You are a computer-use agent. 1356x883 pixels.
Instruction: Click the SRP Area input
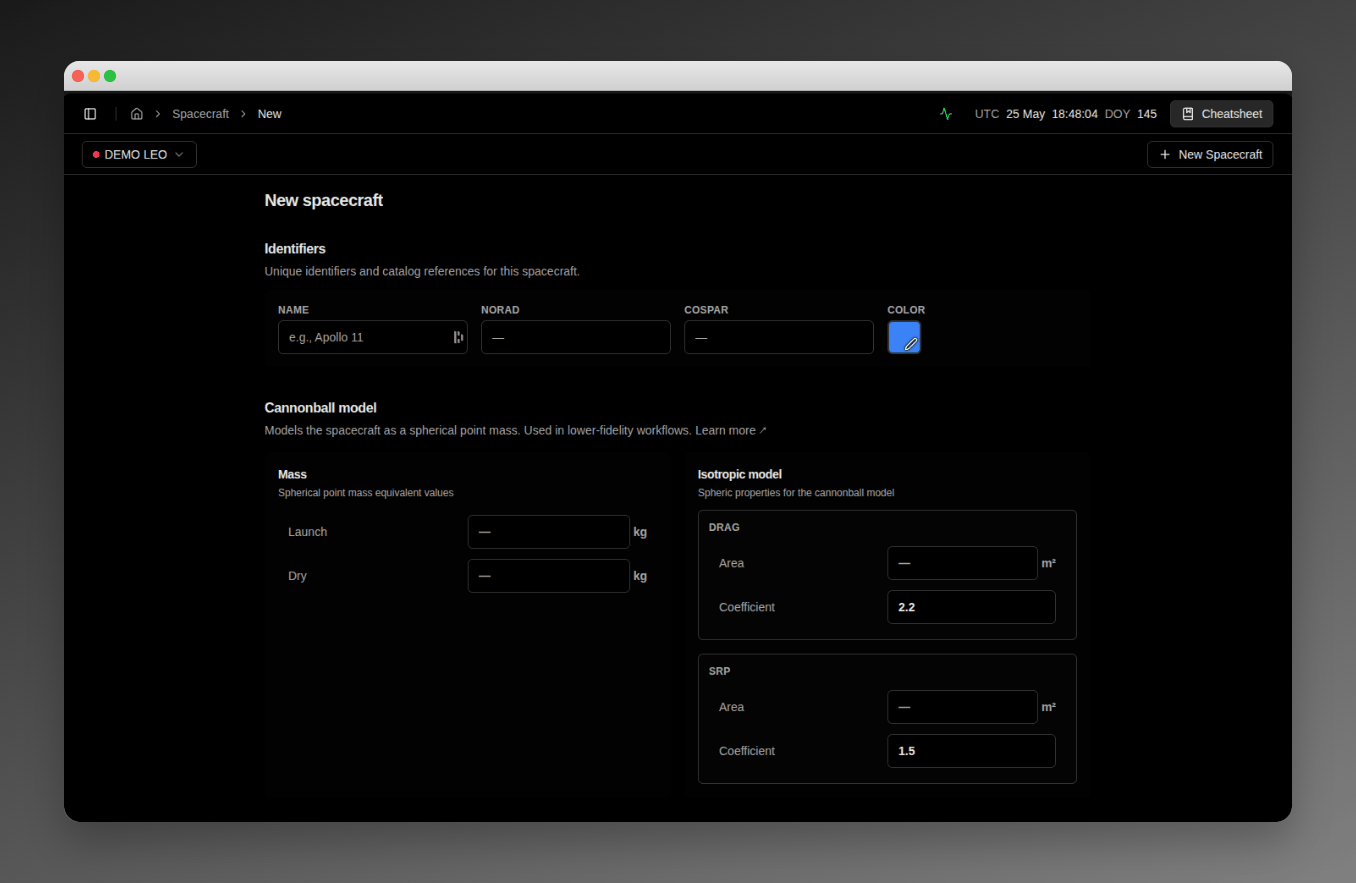pyautogui.click(x=962, y=707)
